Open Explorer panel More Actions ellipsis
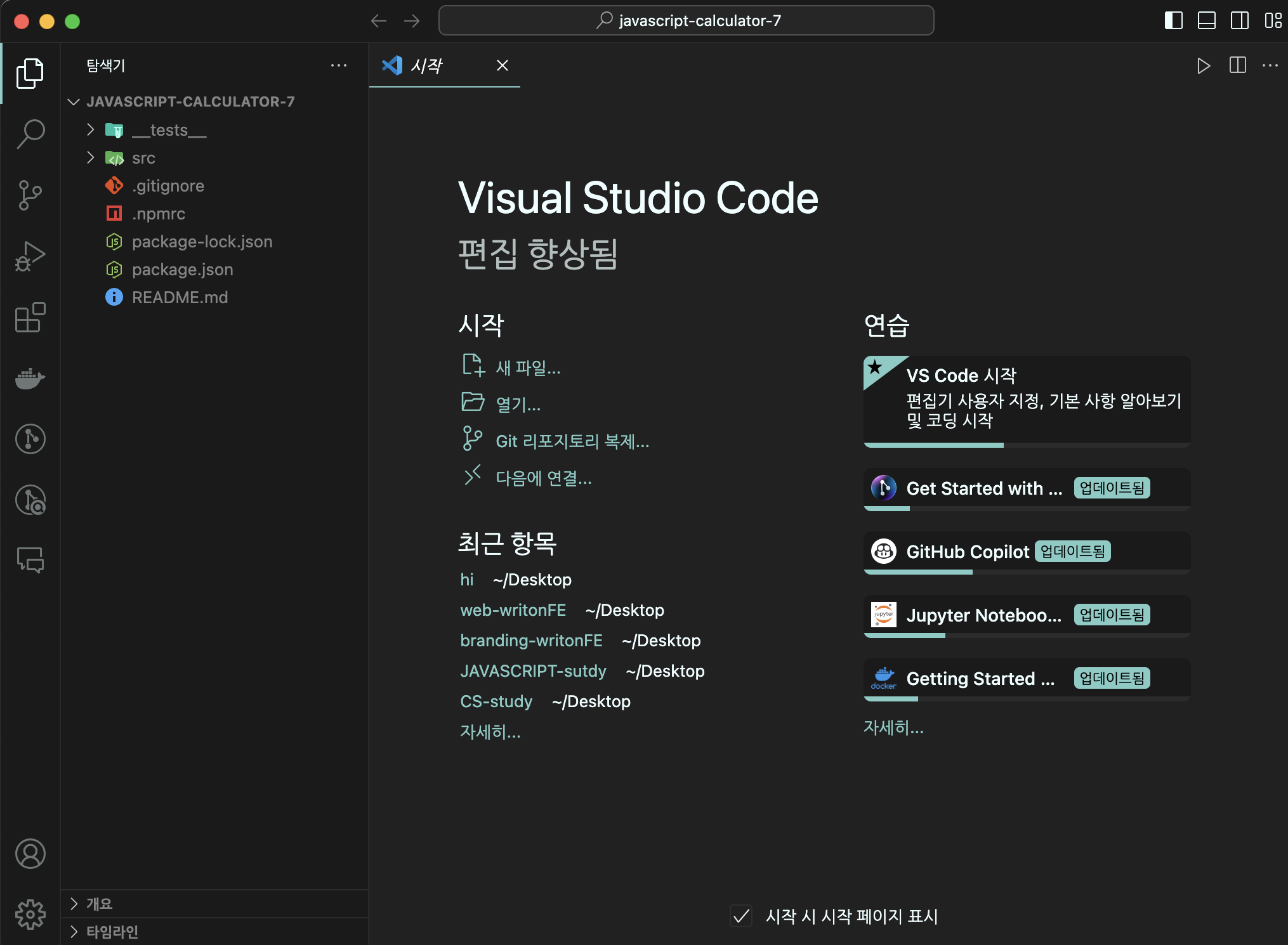 (339, 65)
